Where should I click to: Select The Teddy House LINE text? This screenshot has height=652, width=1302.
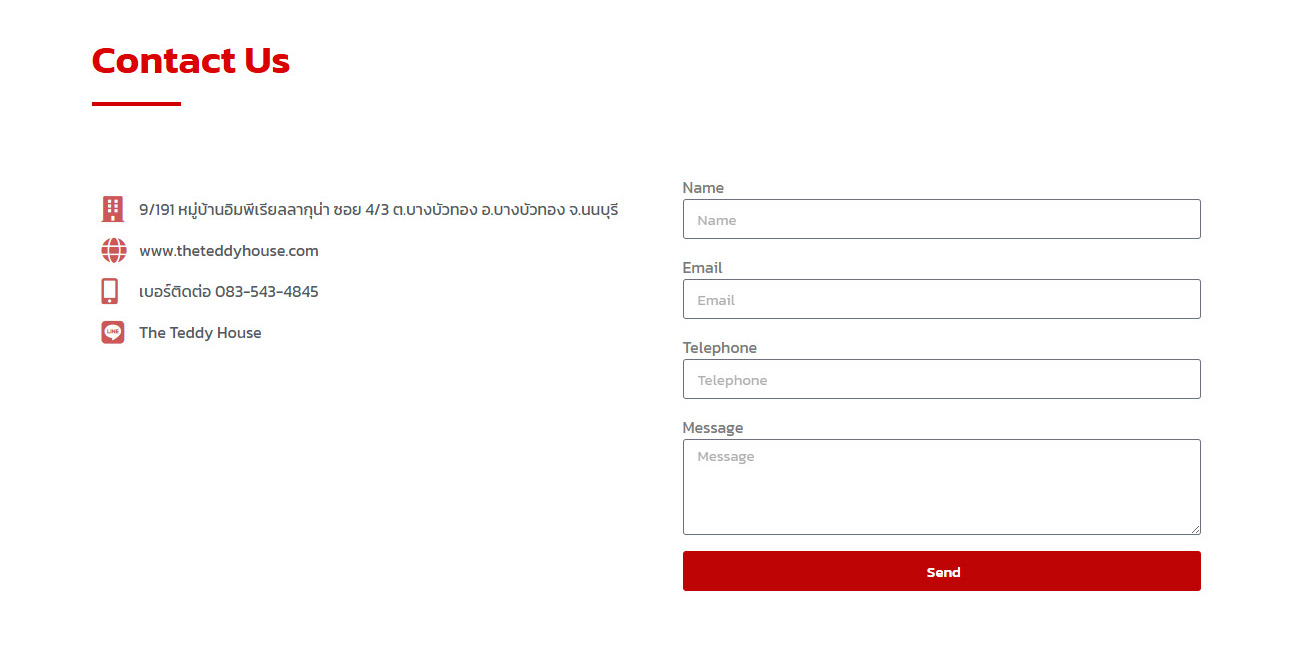[200, 333]
